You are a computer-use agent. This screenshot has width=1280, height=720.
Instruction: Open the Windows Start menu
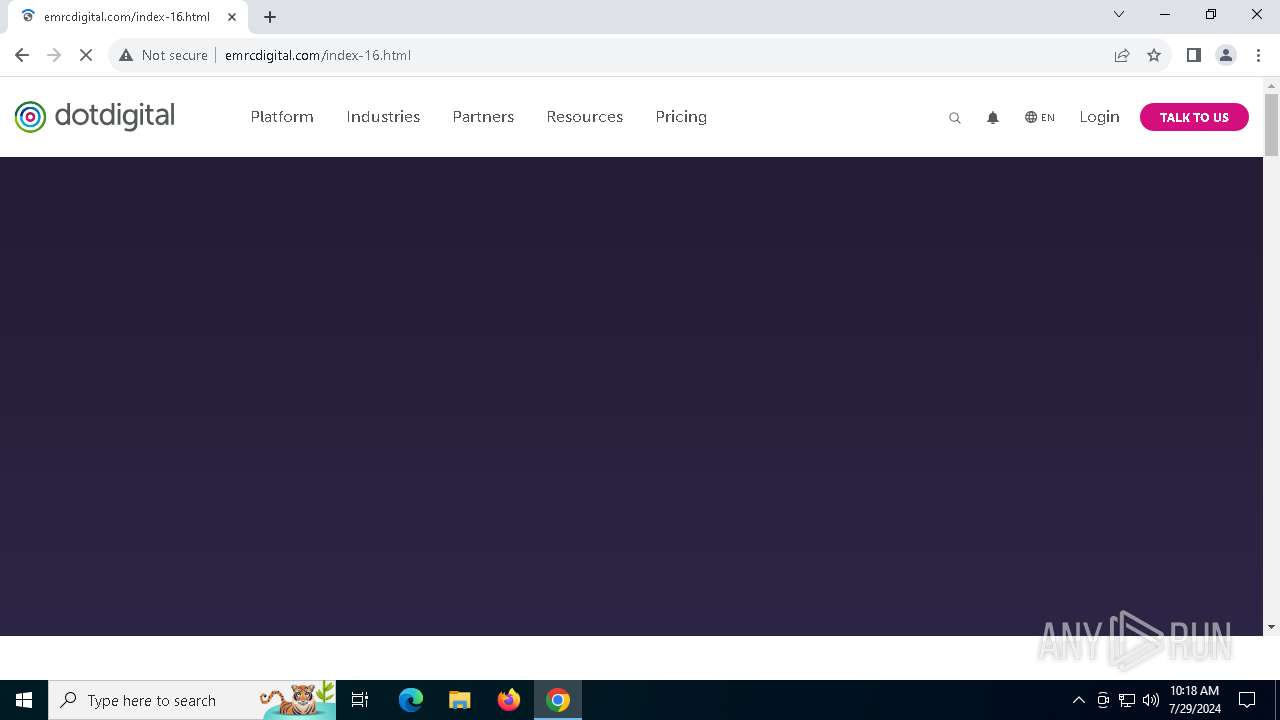[x=24, y=700]
